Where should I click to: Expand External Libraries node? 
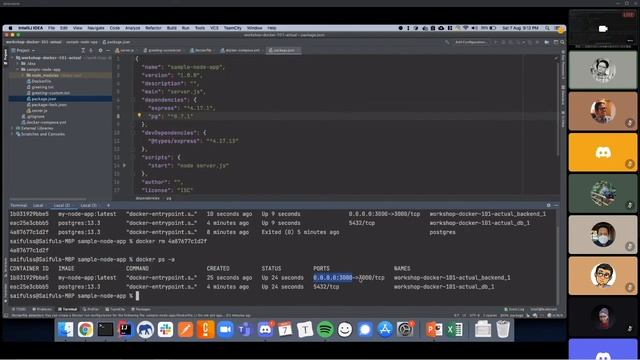tap(12, 128)
